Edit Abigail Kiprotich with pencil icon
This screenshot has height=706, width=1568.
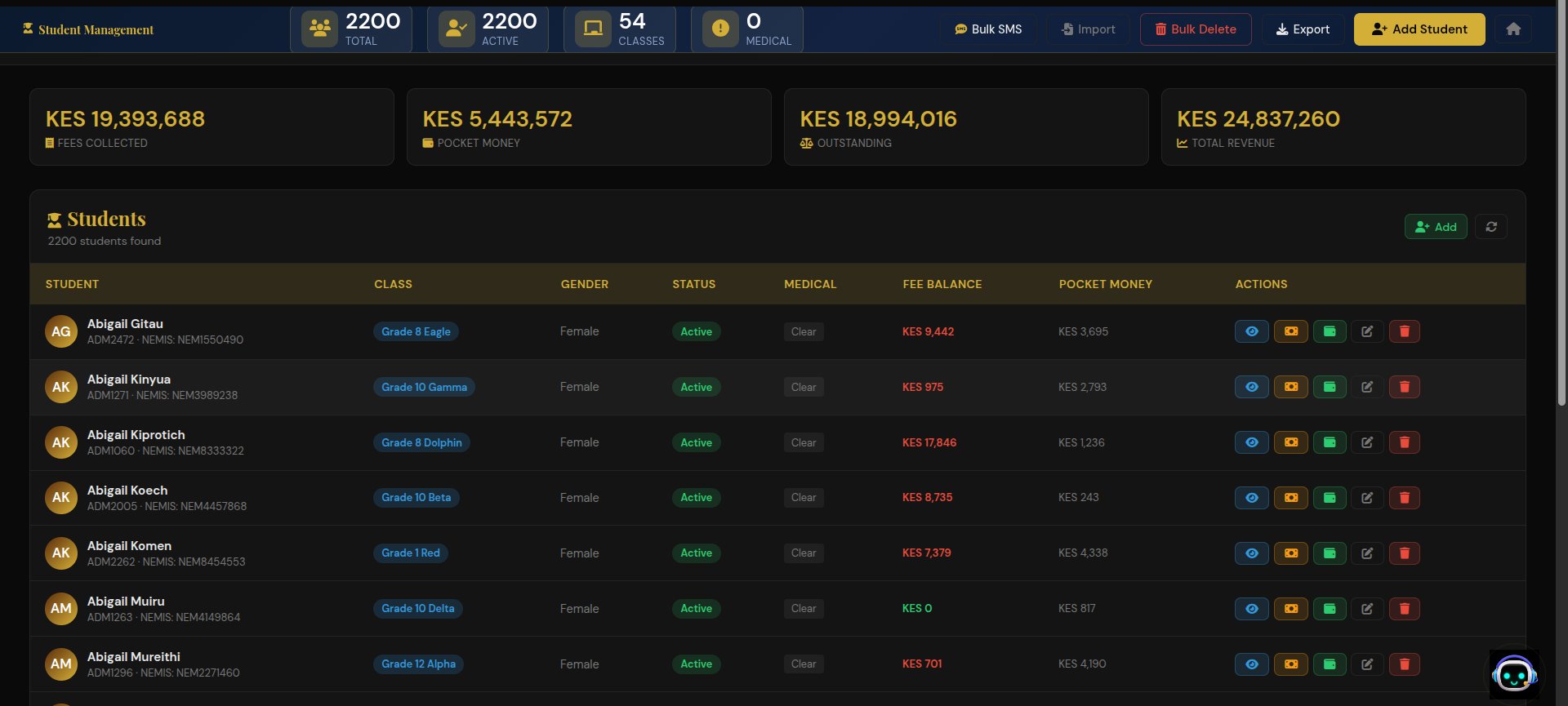[x=1366, y=442]
